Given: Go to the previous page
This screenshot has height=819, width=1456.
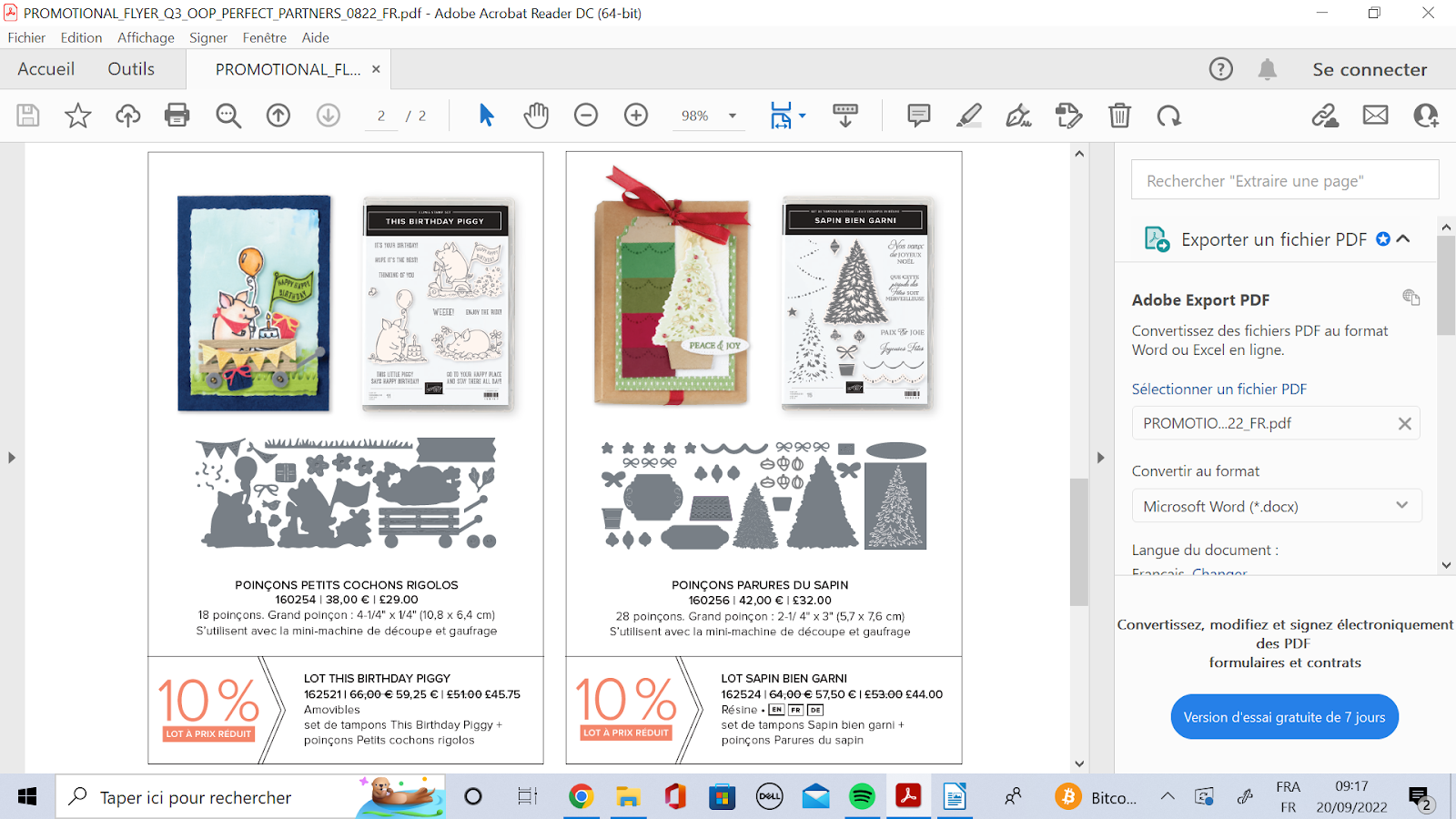Looking at the screenshot, I should [278, 116].
